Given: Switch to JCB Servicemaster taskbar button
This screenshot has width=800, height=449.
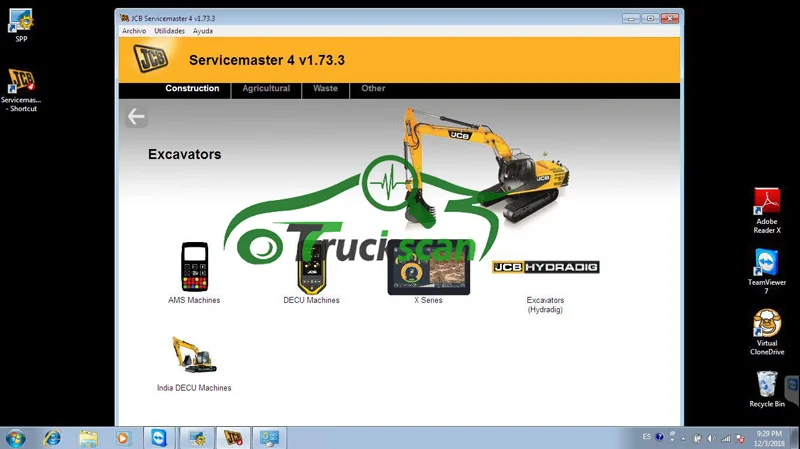Looking at the screenshot, I should [233, 438].
